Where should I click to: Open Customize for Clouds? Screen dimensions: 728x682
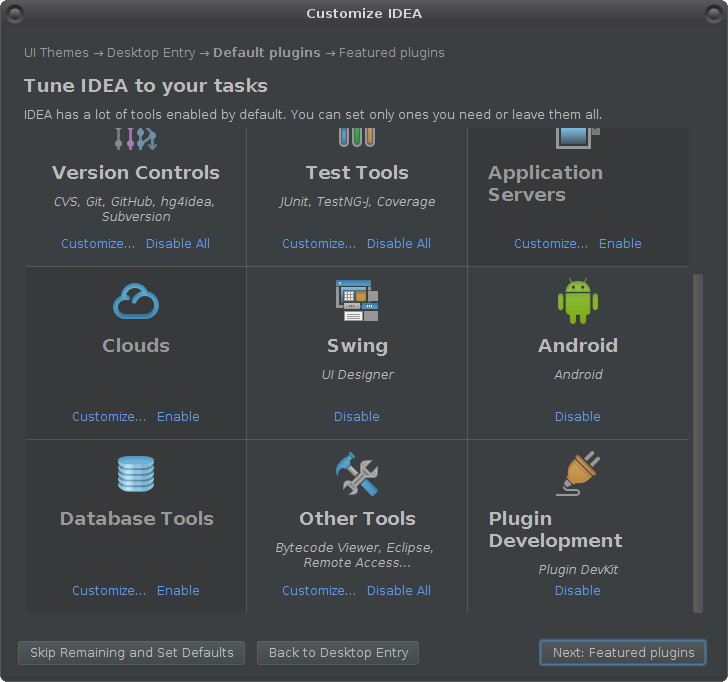pos(109,417)
